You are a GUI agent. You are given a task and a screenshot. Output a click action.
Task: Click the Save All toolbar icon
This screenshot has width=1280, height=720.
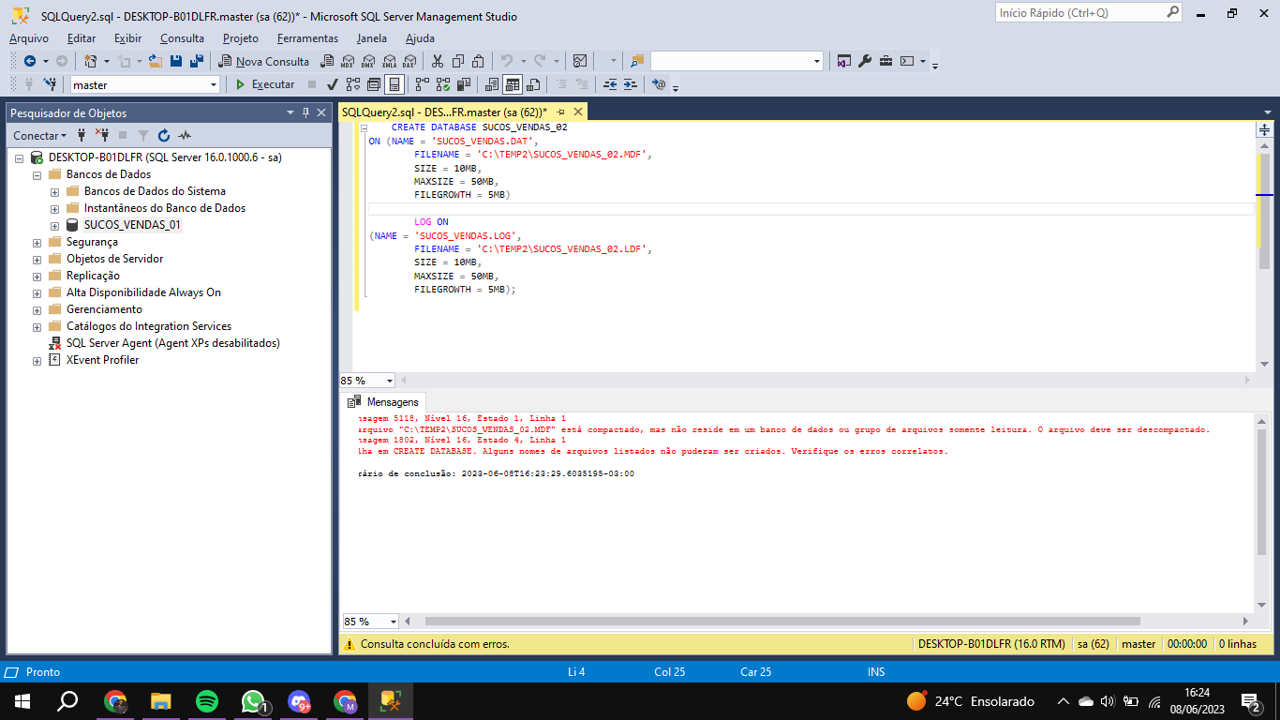click(196, 61)
